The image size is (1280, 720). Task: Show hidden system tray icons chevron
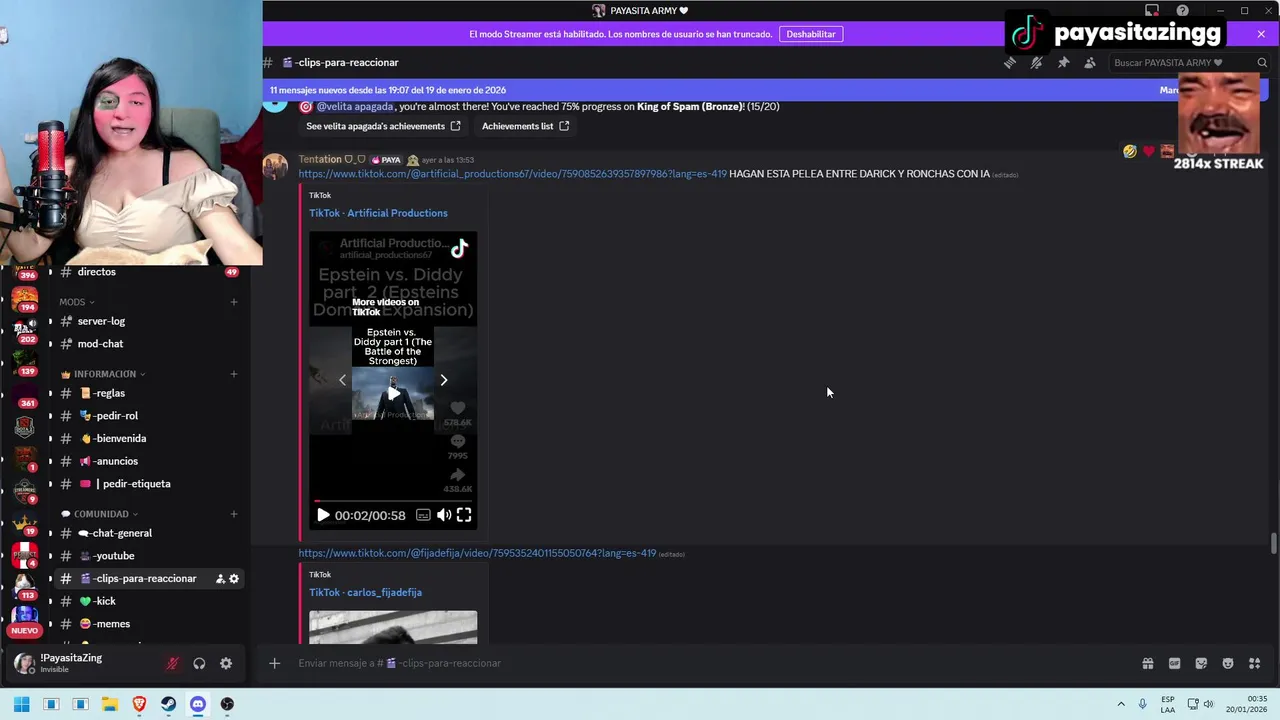point(1121,704)
